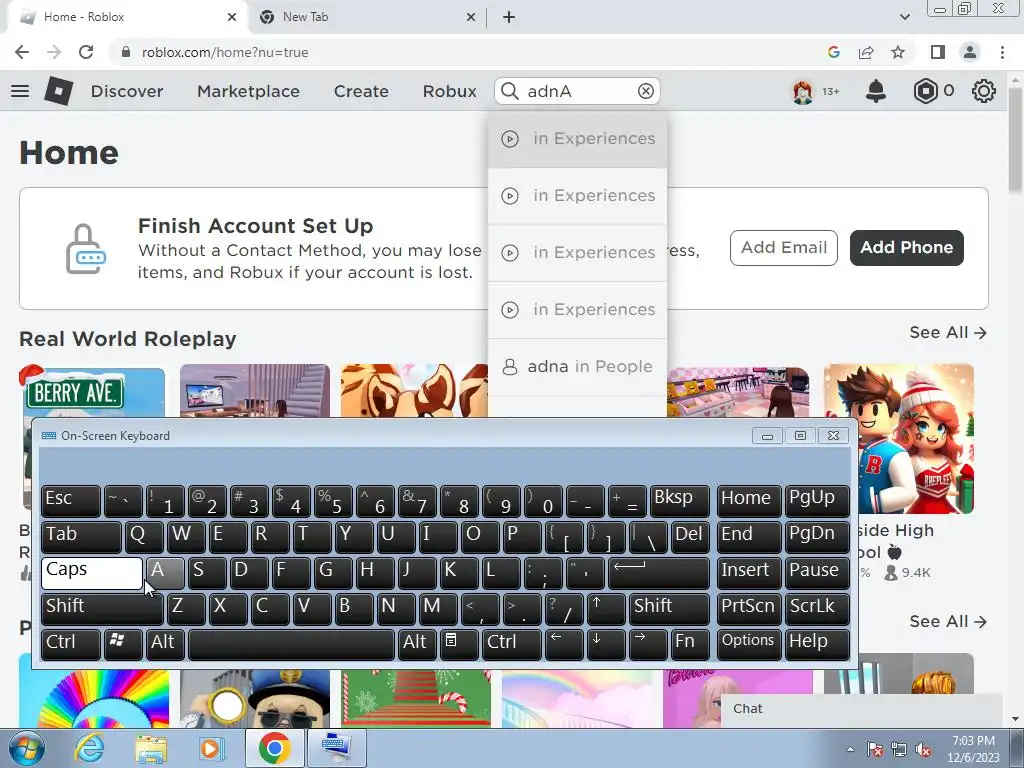Select 'adna in People' suggestion
The image size is (1024, 768).
click(x=577, y=366)
